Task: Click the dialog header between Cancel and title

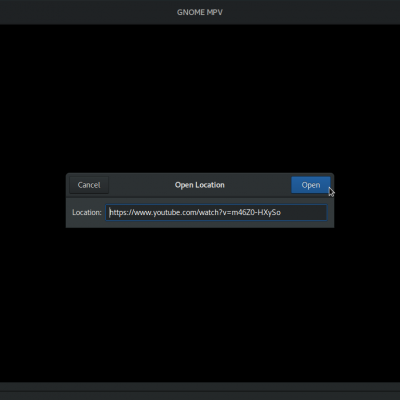Action: coord(142,185)
